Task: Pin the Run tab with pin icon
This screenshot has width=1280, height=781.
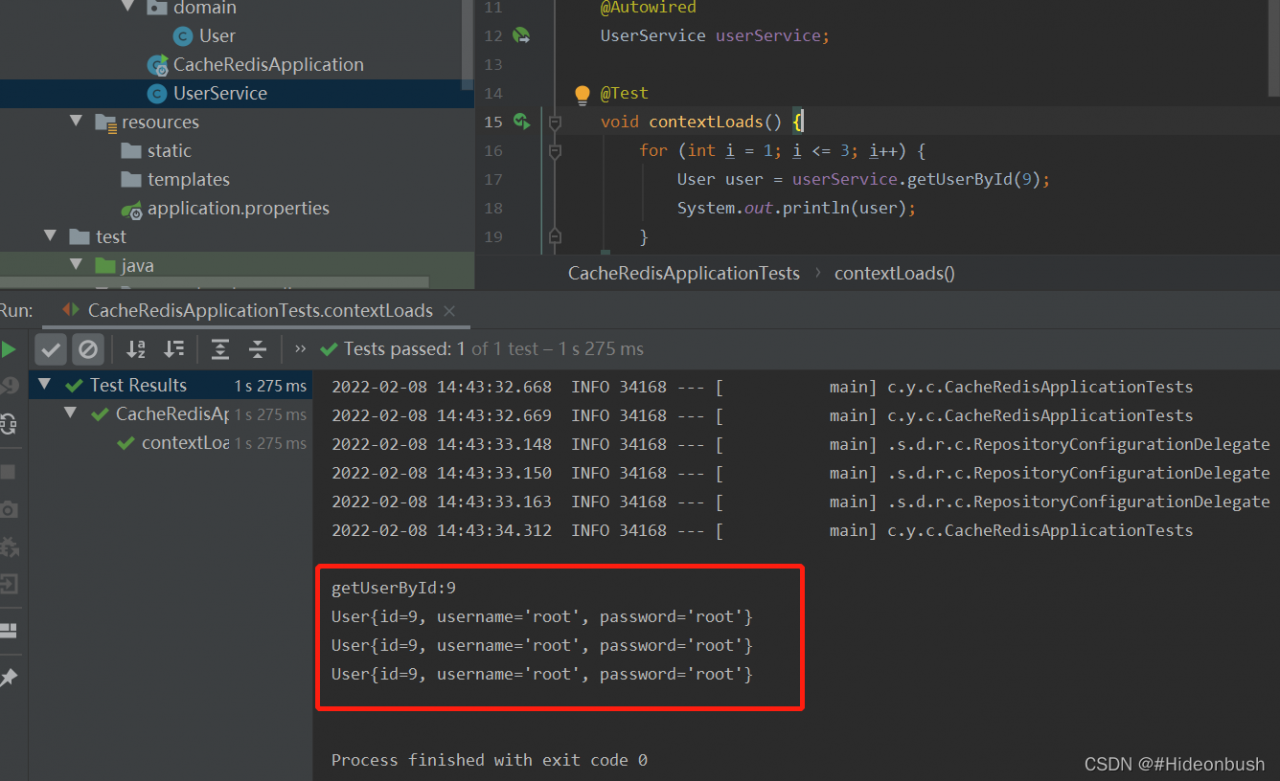Action: 8,678
